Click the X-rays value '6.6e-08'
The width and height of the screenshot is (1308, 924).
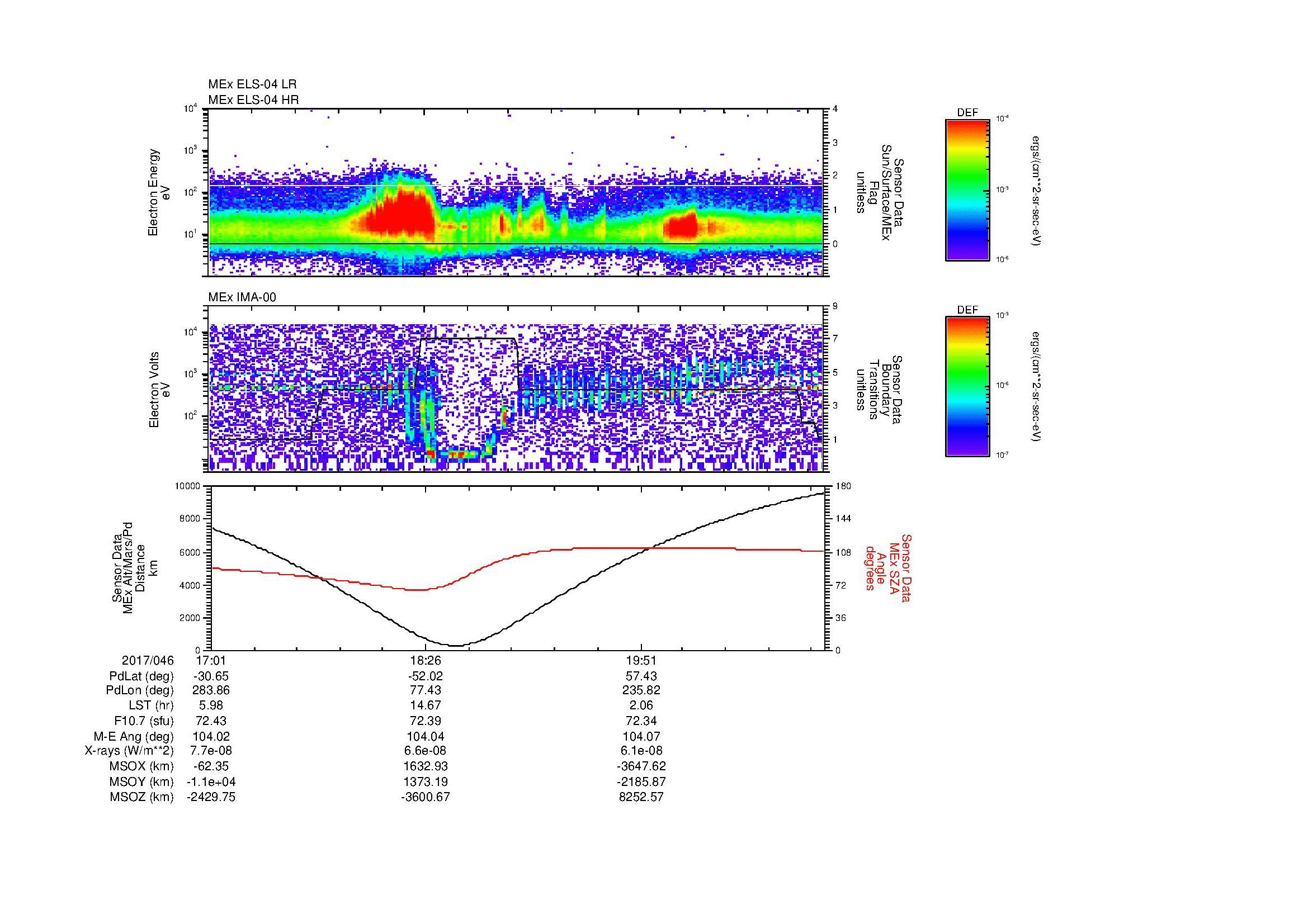[425, 751]
